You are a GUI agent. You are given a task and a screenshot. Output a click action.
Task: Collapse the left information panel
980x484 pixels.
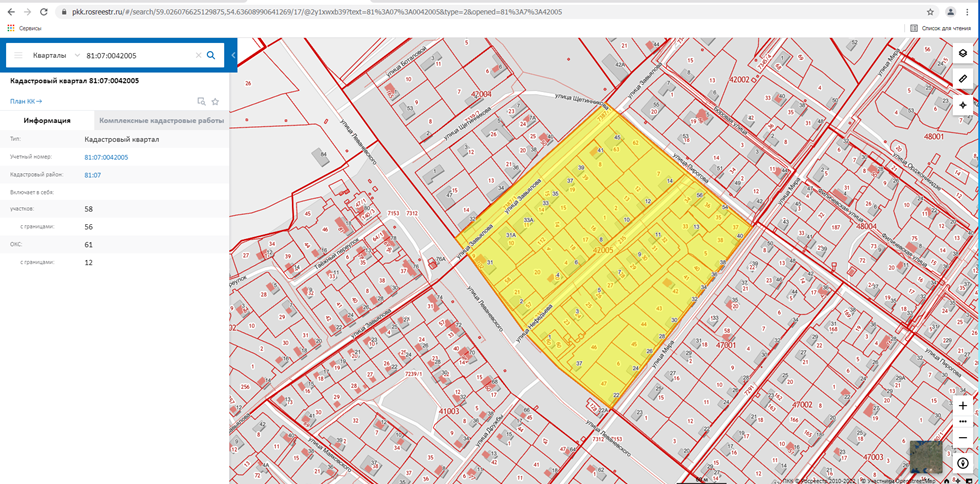point(233,56)
